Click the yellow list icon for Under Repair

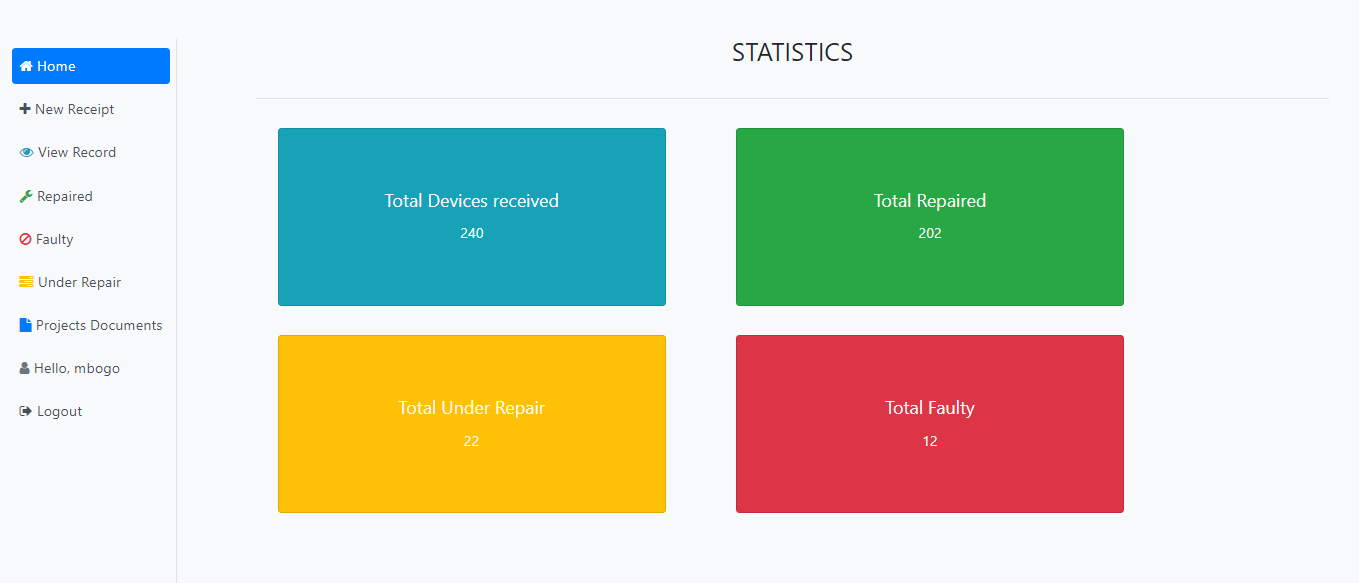click(26, 283)
